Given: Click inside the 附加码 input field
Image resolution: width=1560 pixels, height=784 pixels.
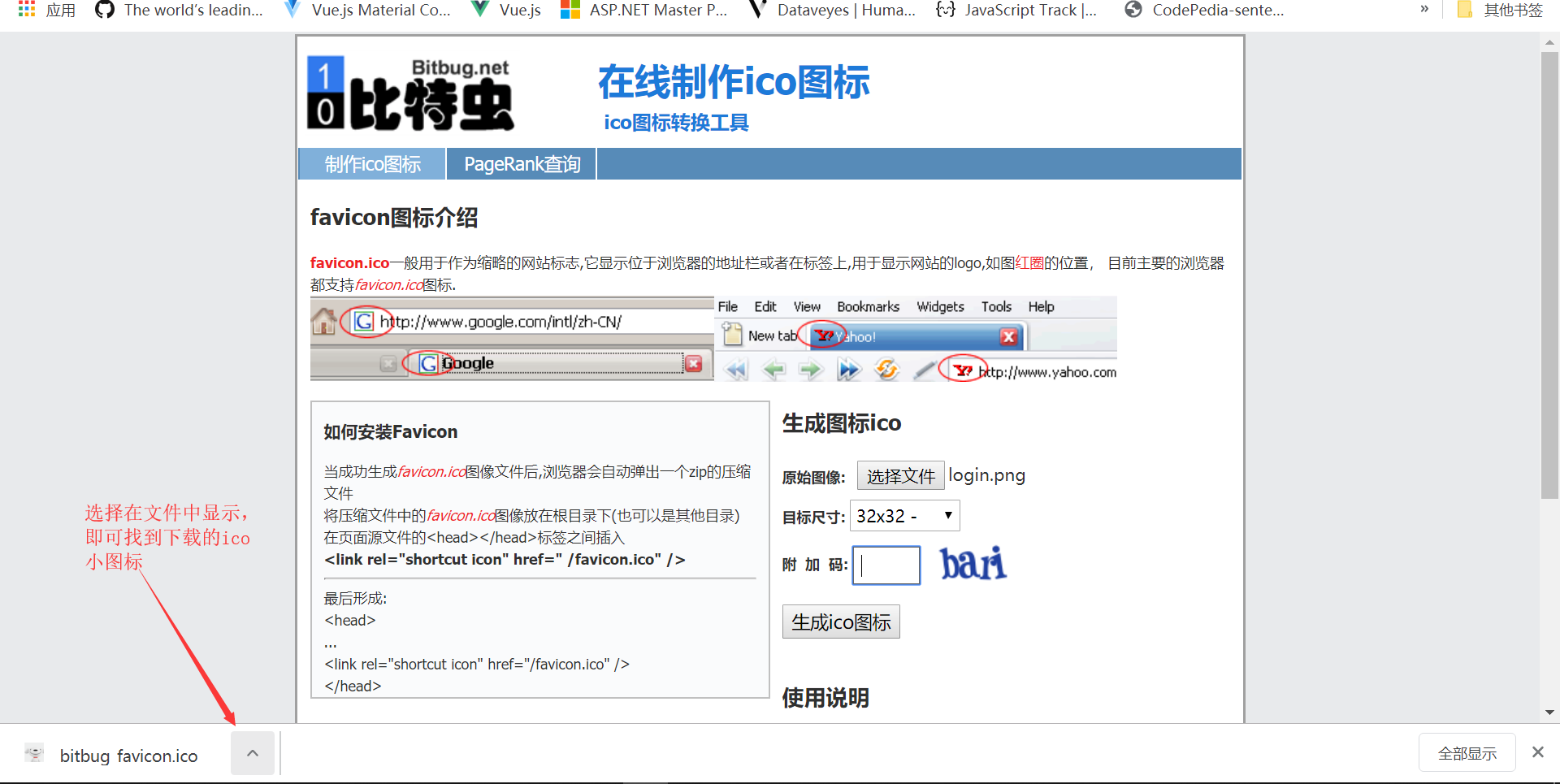Looking at the screenshot, I should 886,565.
